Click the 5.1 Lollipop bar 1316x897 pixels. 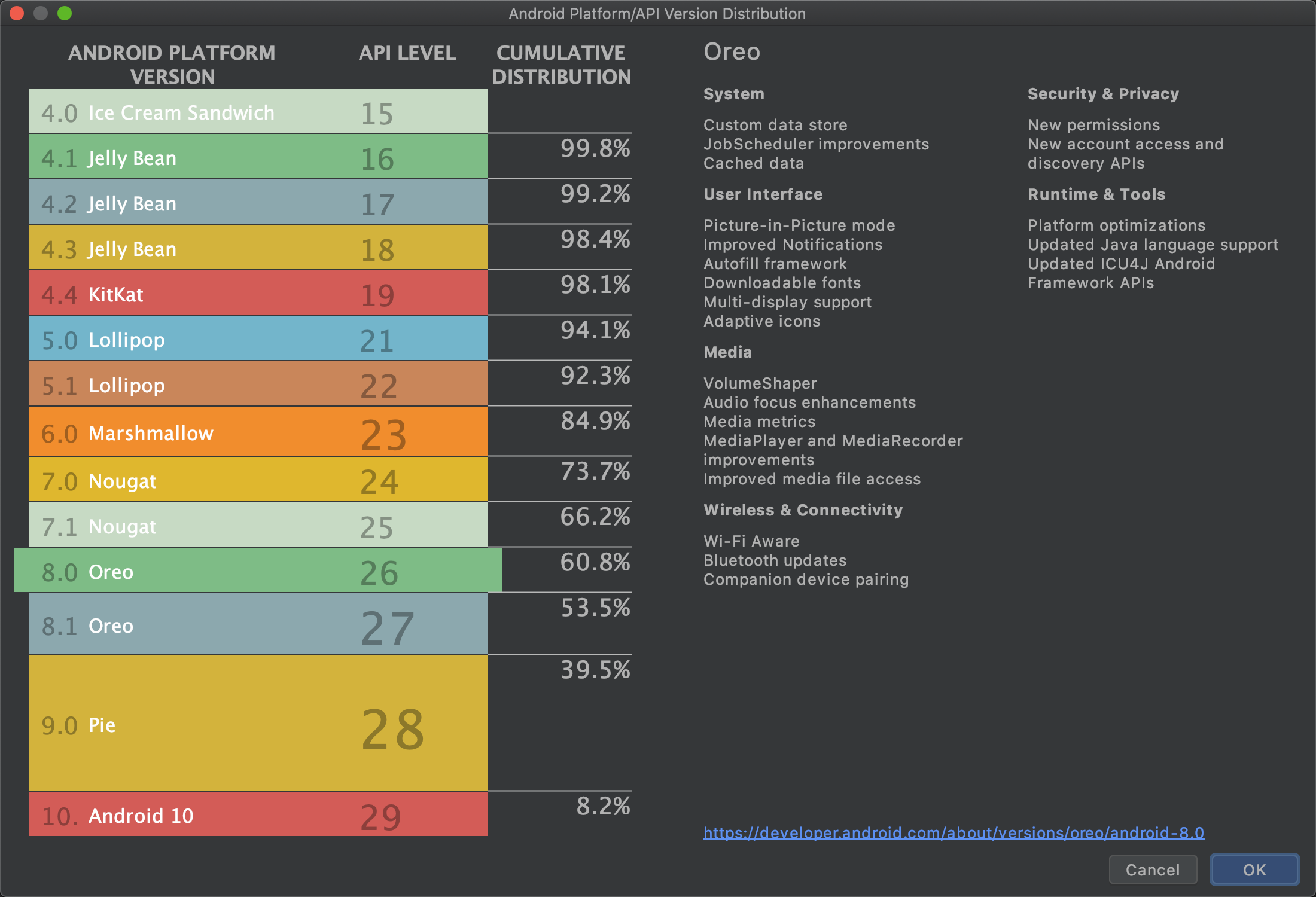click(x=257, y=385)
